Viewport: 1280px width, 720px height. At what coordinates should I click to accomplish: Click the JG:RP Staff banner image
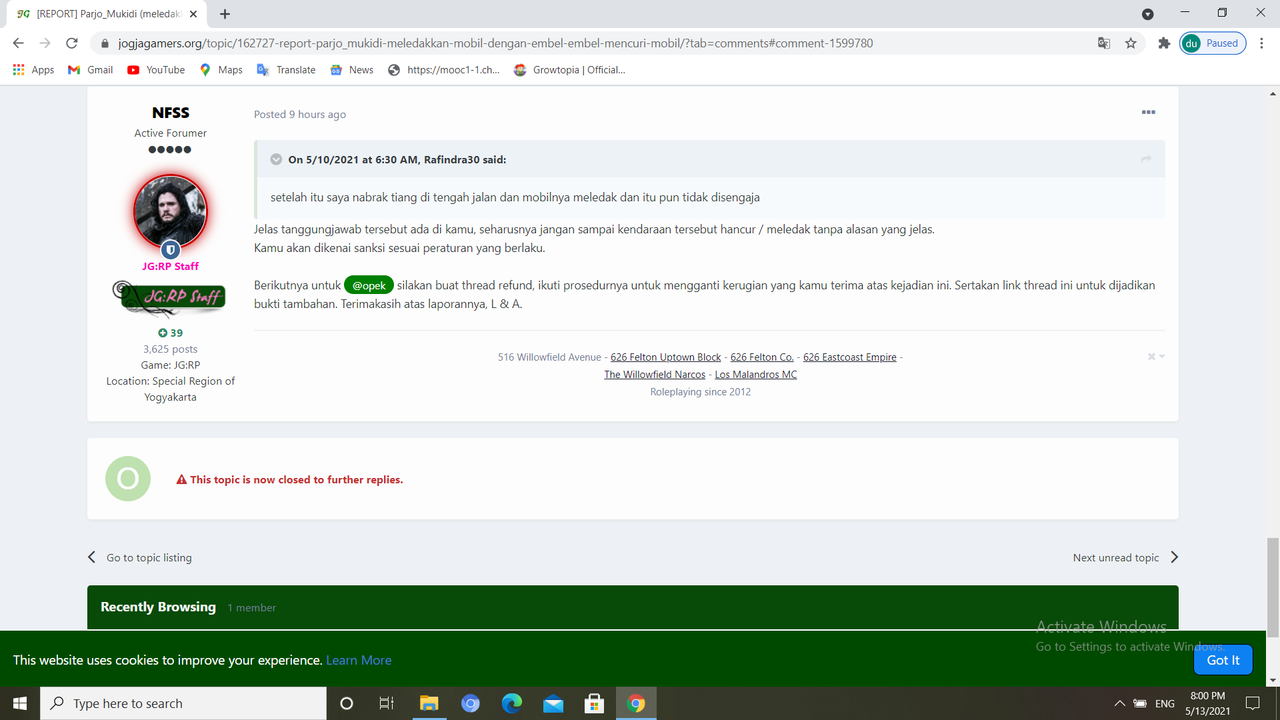(170, 296)
